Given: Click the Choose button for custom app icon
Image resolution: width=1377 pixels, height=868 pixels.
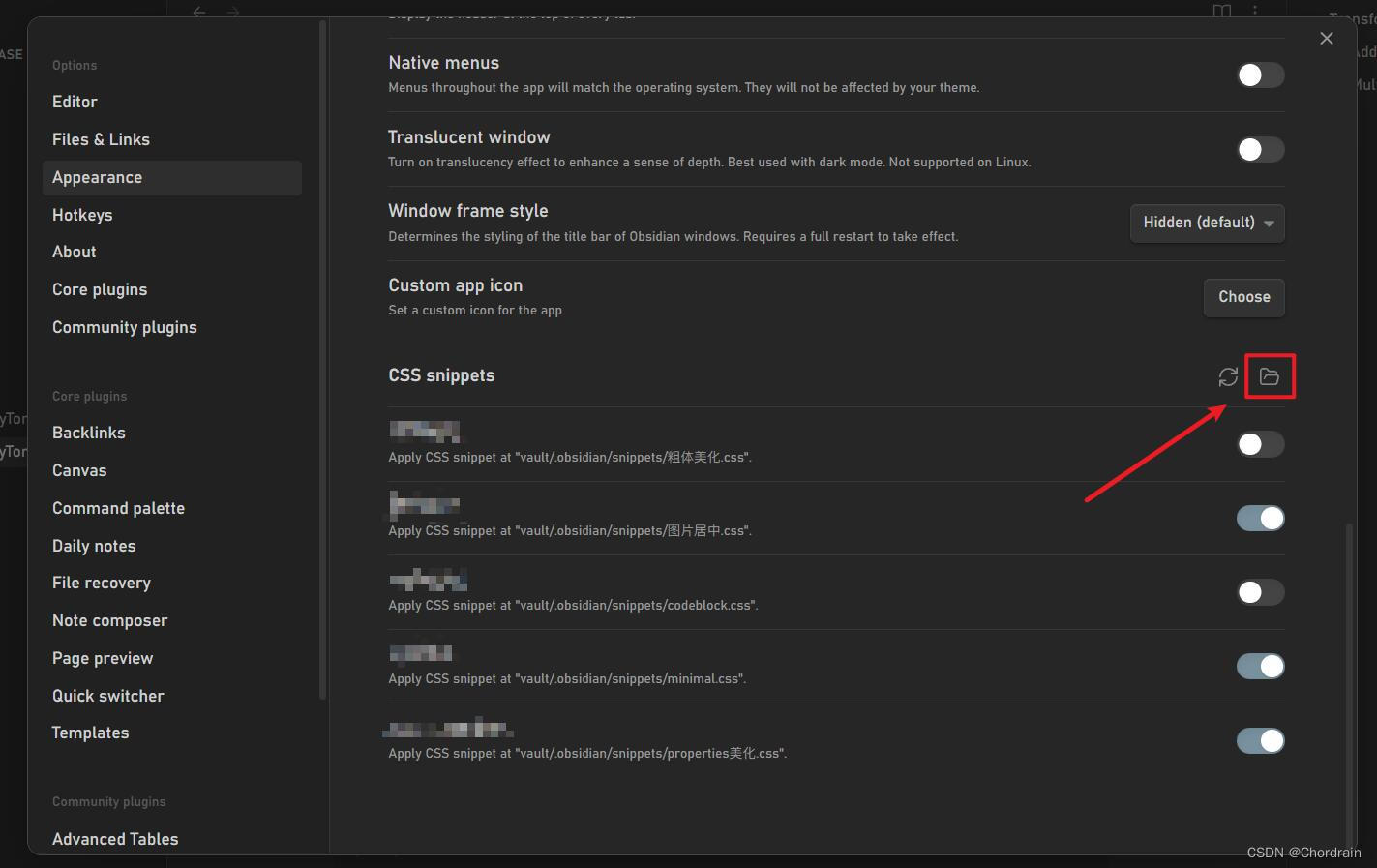Looking at the screenshot, I should click(1243, 297).
